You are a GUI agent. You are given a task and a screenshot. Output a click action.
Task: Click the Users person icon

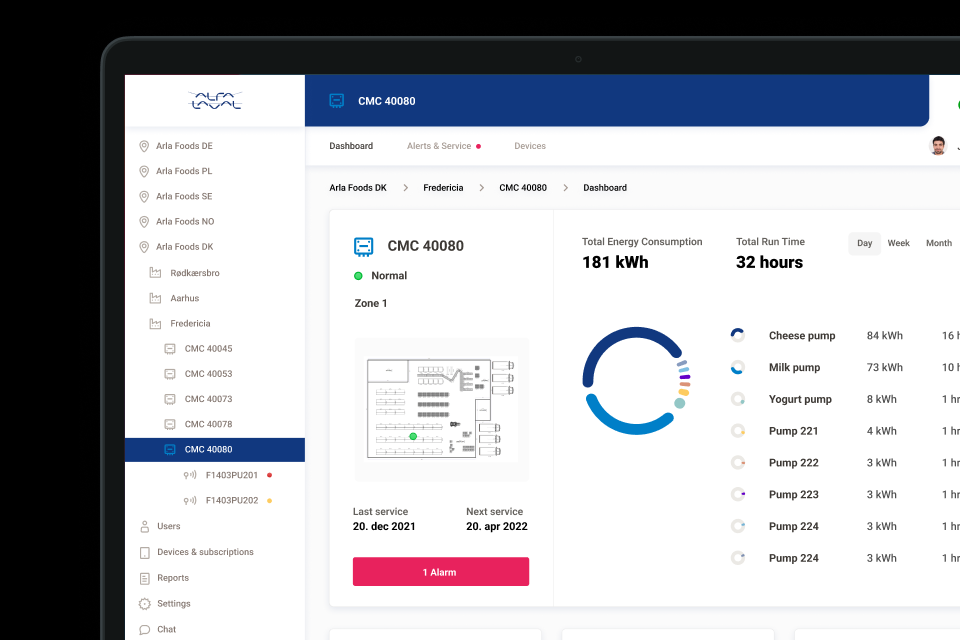coord(144,527)
